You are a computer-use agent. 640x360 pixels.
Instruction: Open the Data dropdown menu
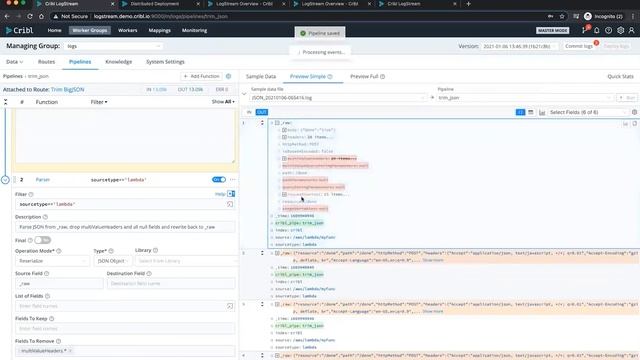(x=14, y=62)
